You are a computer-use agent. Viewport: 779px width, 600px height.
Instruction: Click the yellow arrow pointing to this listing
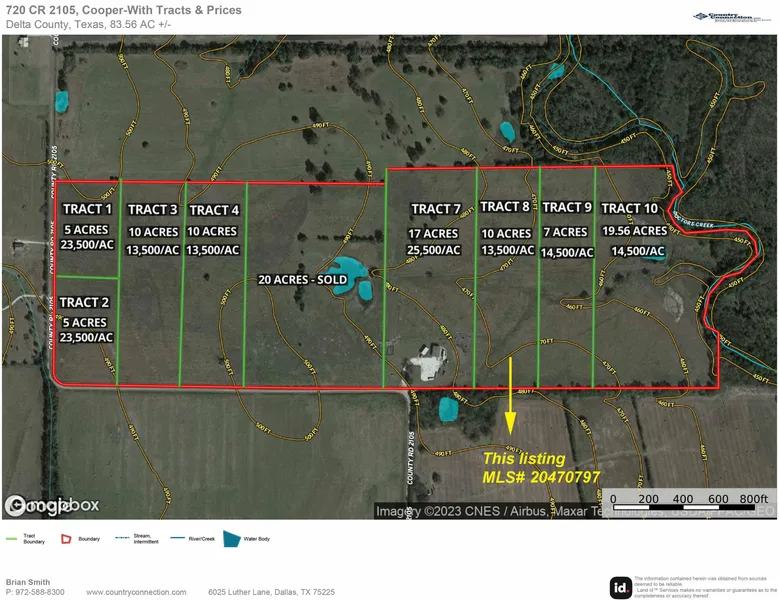pos(511,395)
